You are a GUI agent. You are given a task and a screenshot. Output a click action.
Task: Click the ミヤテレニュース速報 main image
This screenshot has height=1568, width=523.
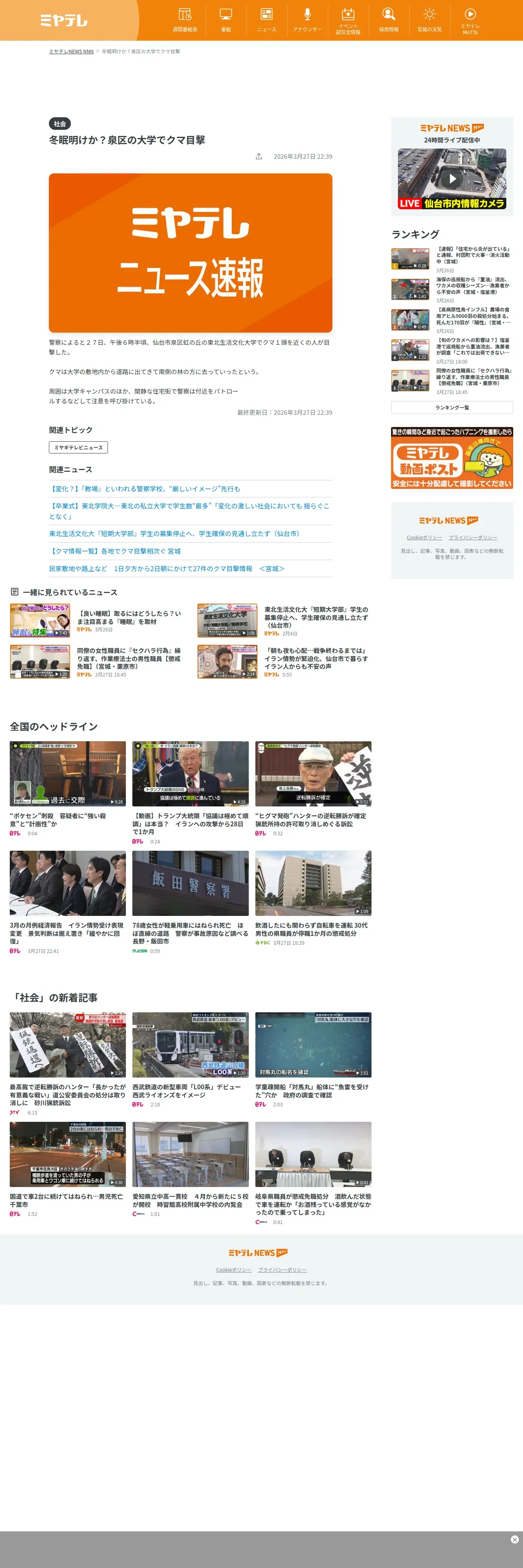click(191, 253)
